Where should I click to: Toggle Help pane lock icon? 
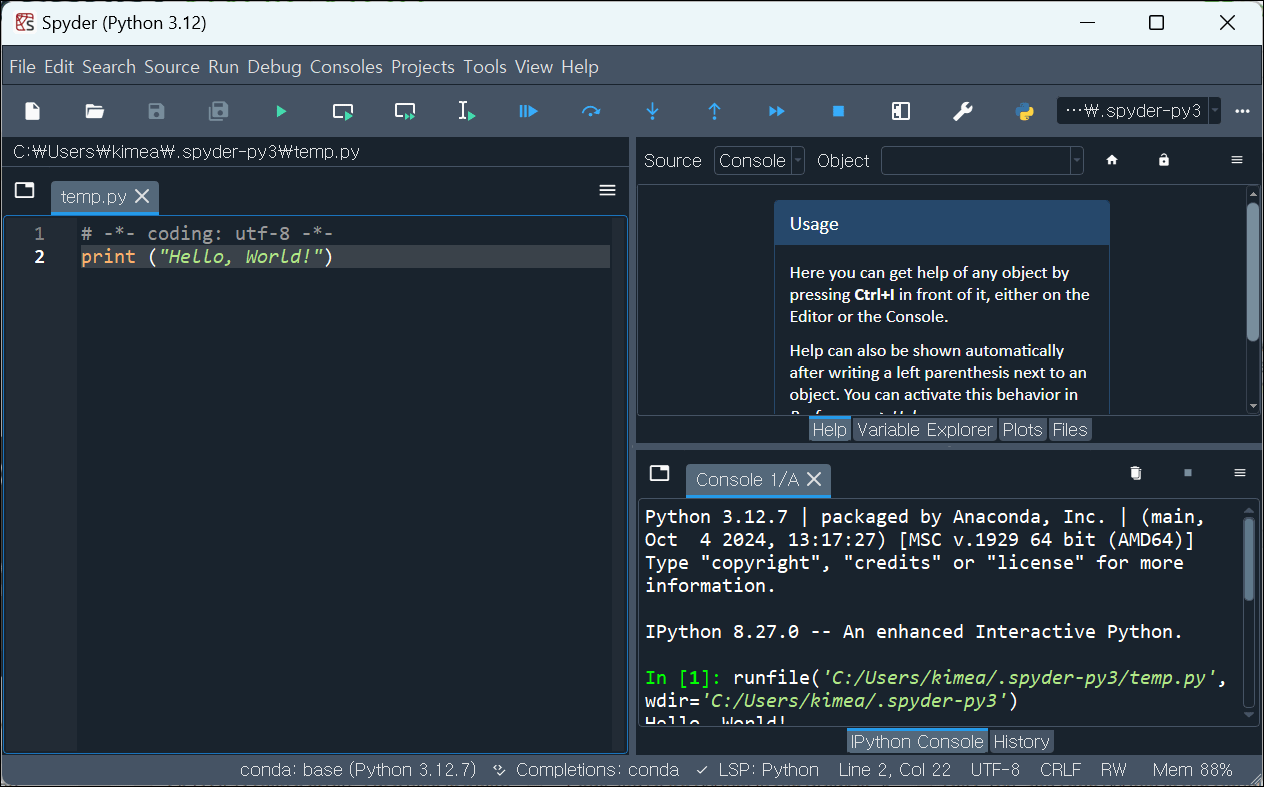(1164, 160)
